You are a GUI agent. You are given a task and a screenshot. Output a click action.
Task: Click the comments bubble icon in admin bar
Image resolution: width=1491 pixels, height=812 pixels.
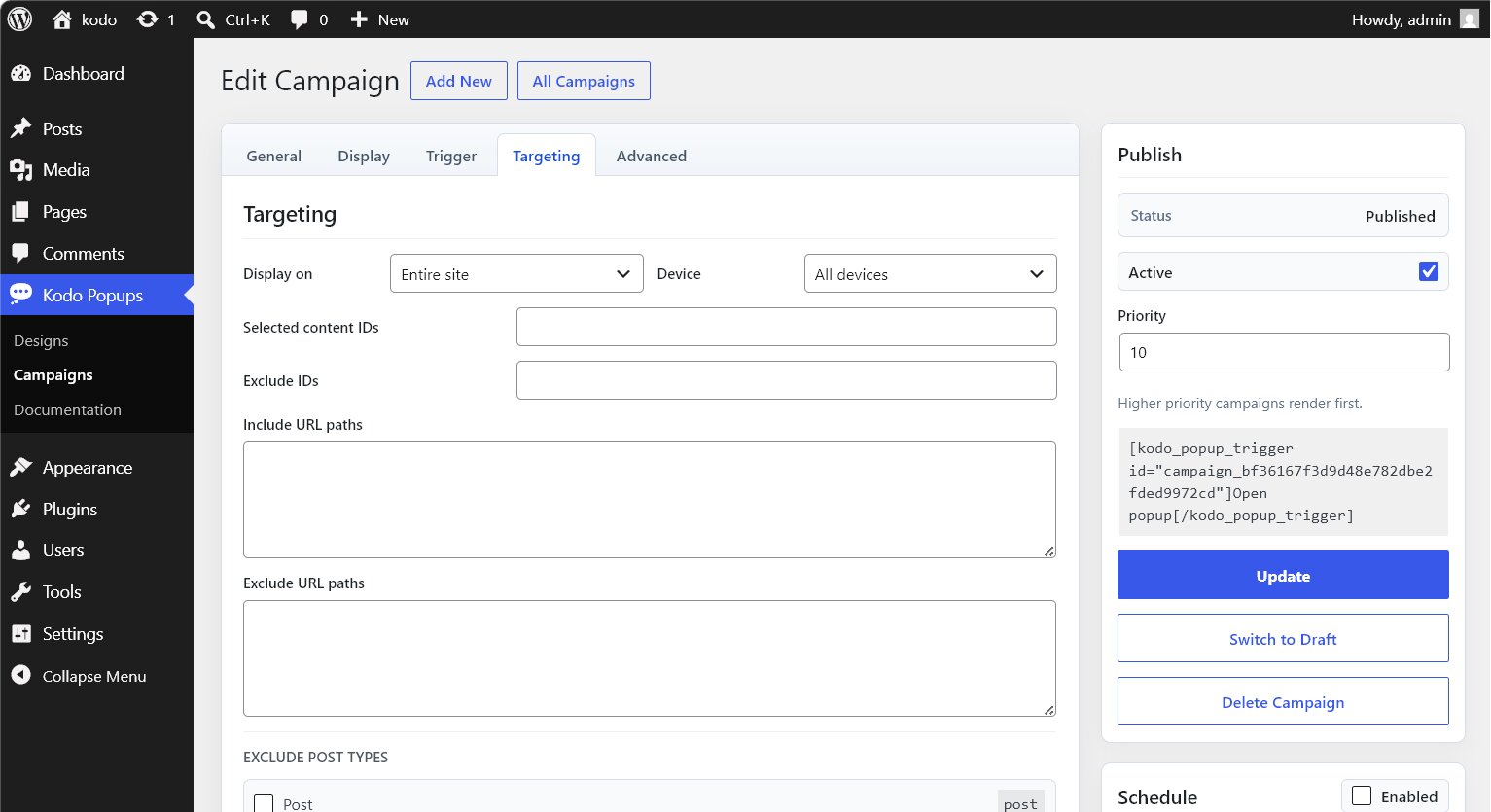click(x=300, y=19)
